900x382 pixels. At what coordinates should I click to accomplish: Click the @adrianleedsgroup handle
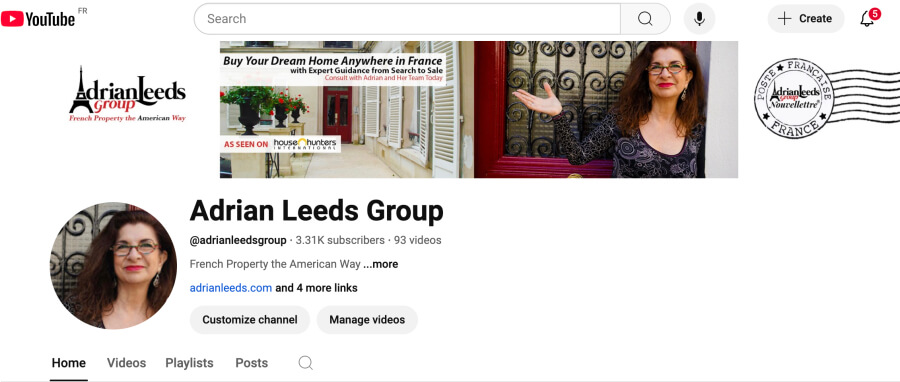[x=238, y=240]
